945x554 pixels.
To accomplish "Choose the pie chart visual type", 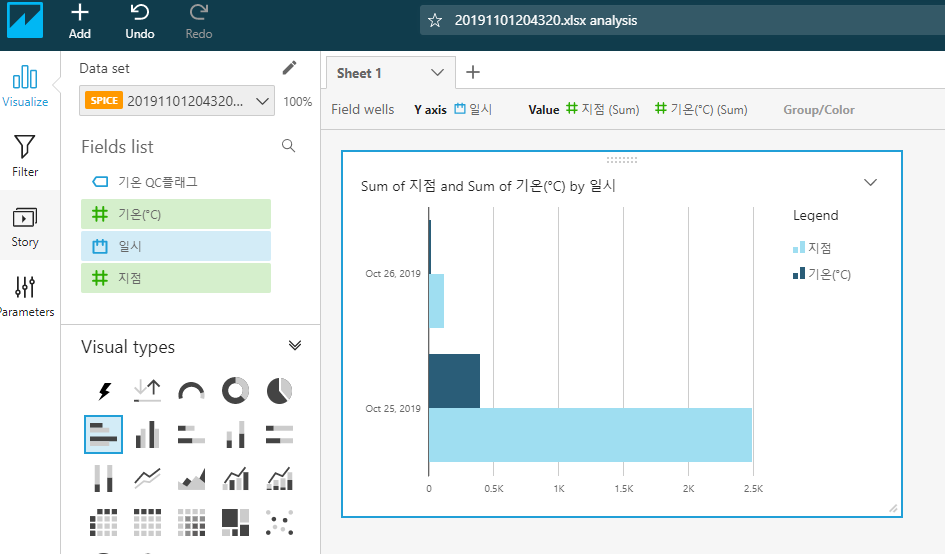I will tap(279, 391).
